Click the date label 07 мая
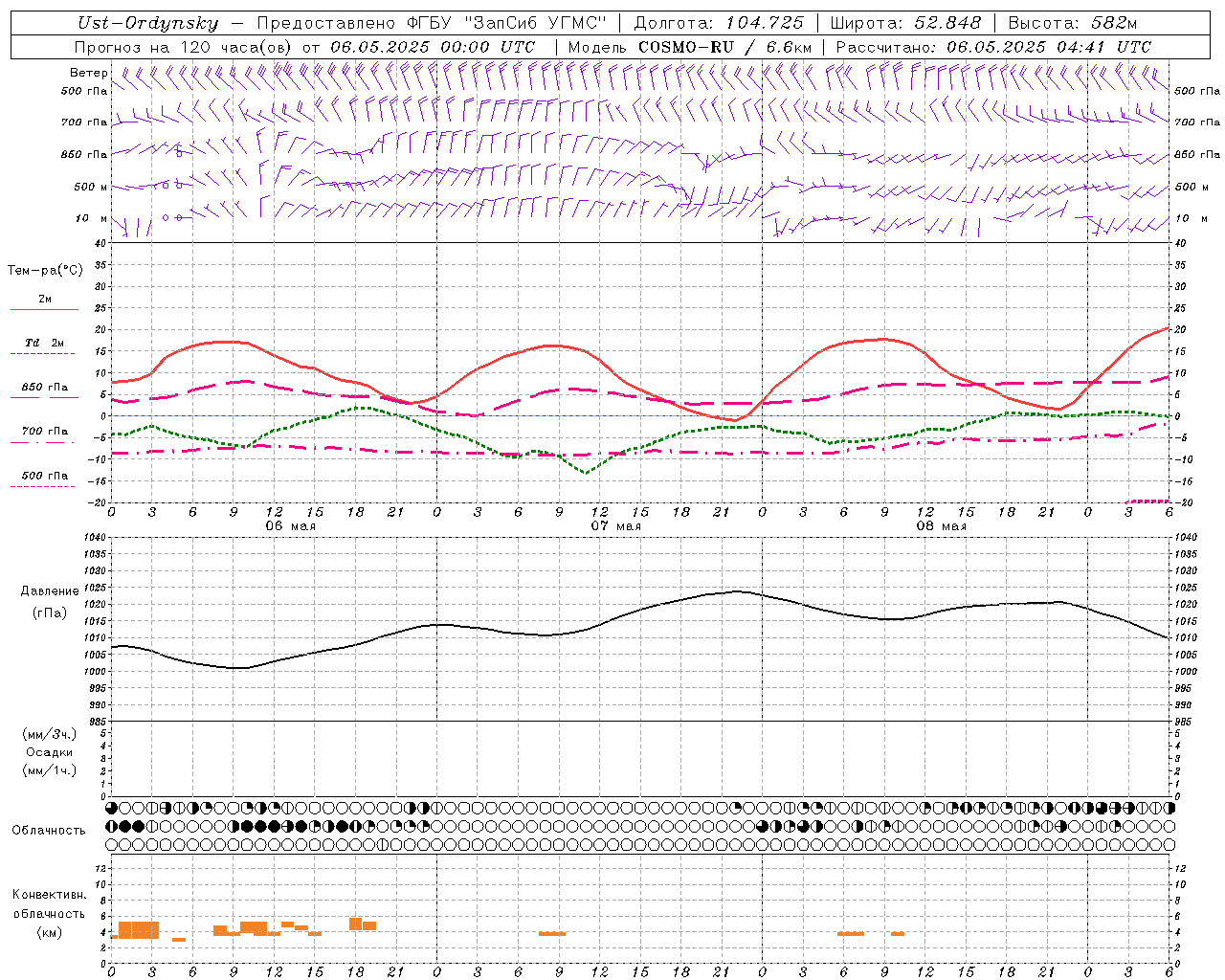Viewport: 1225px width, 980px height. click(615, 526)
